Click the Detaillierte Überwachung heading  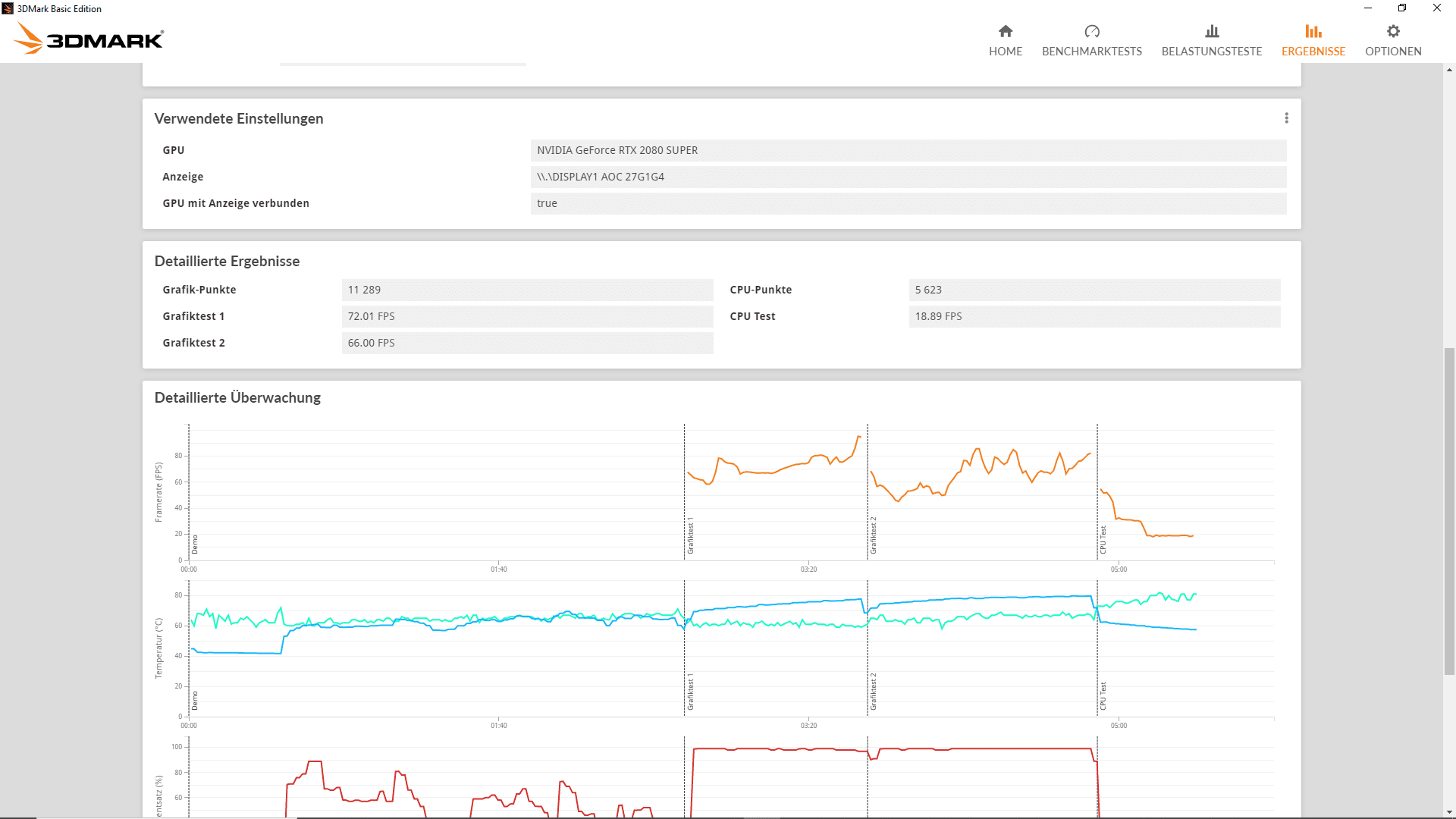(237, 397)
